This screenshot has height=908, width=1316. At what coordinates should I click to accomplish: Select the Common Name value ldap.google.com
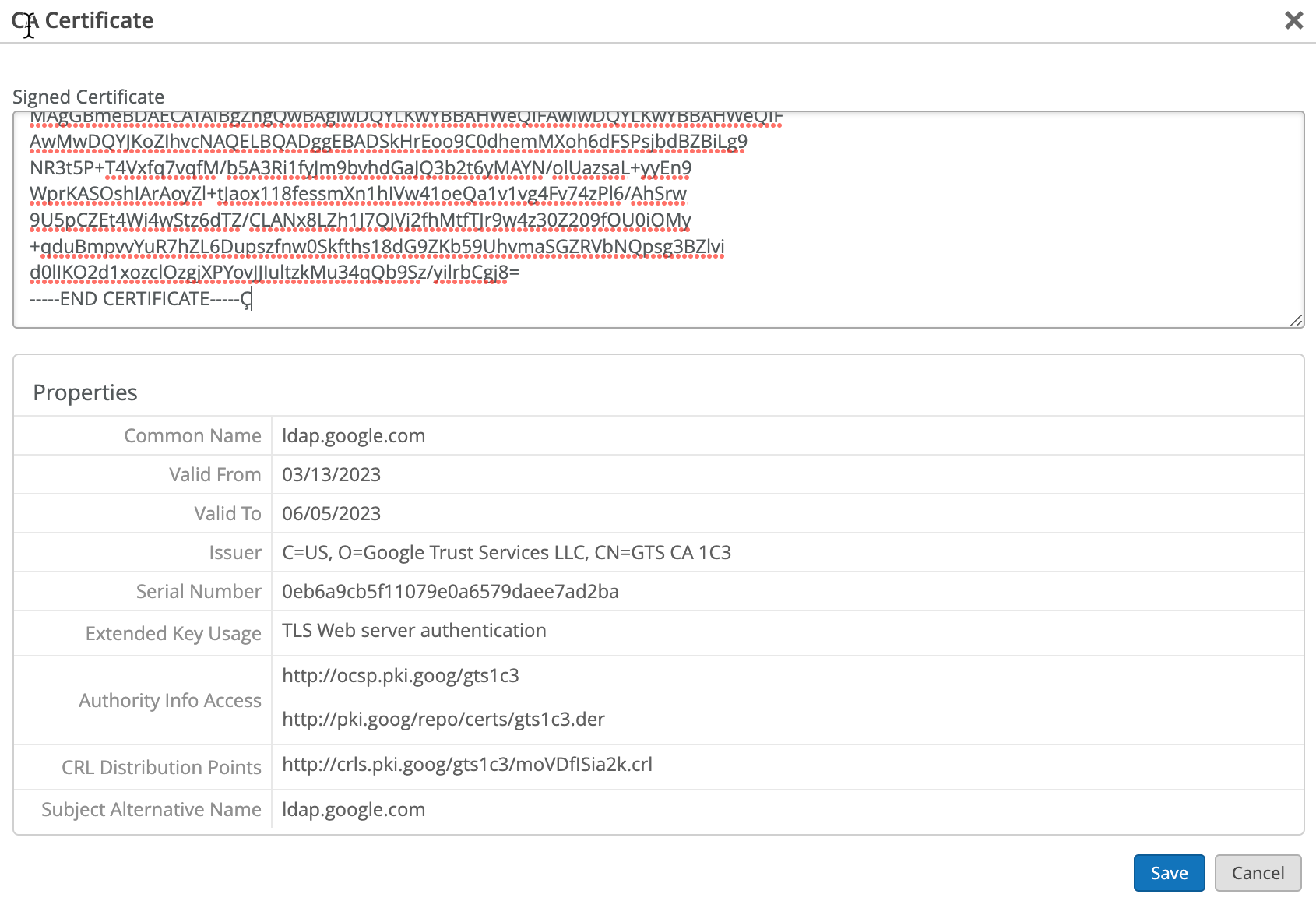354,436
